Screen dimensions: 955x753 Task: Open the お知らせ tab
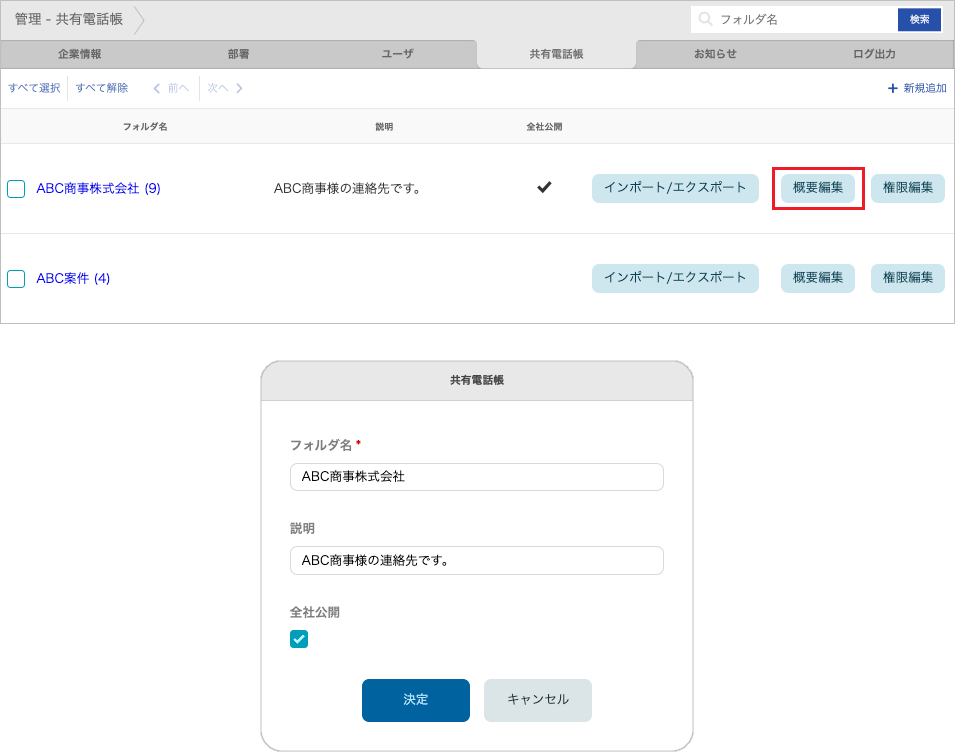pyautogui.click(x=716, y=55)
